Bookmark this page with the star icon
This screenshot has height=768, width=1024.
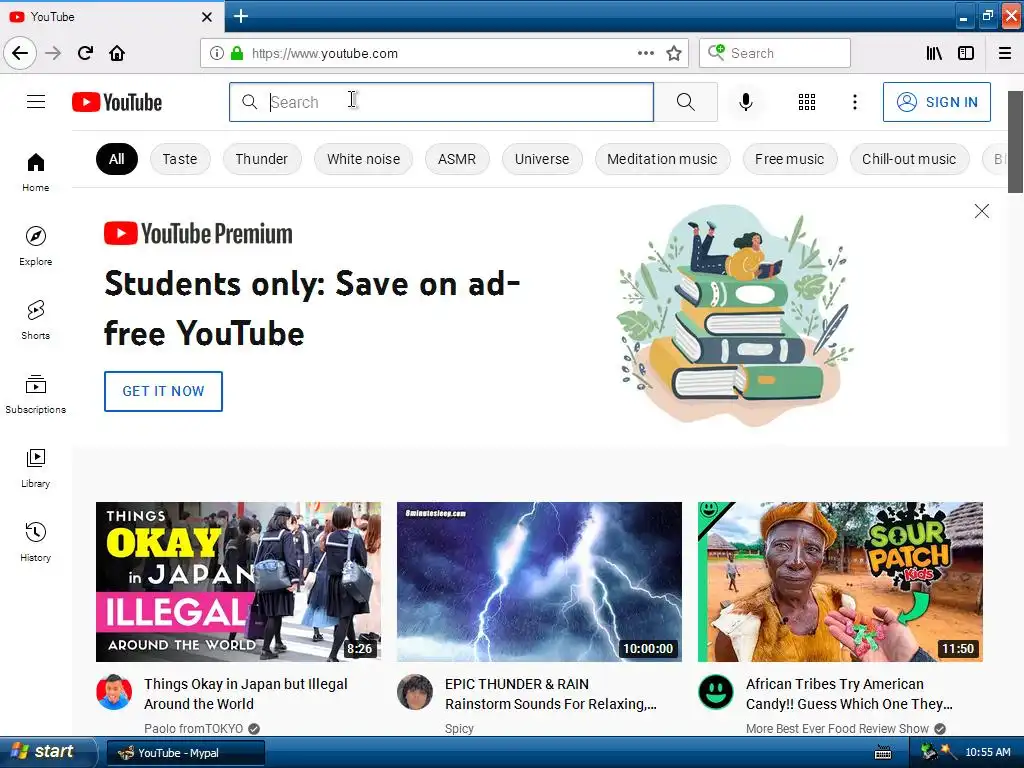(x=674, y=54)
